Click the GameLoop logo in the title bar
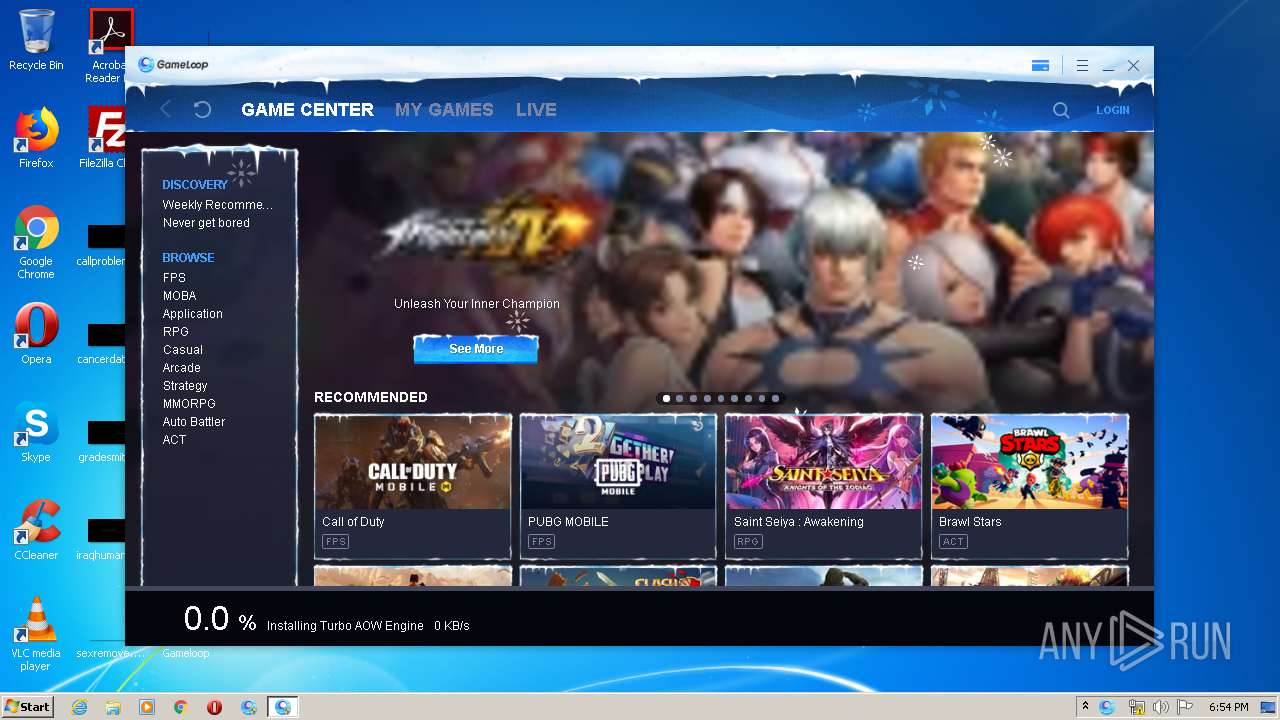This screenshot has width=1280, height=720. [173, 65]
